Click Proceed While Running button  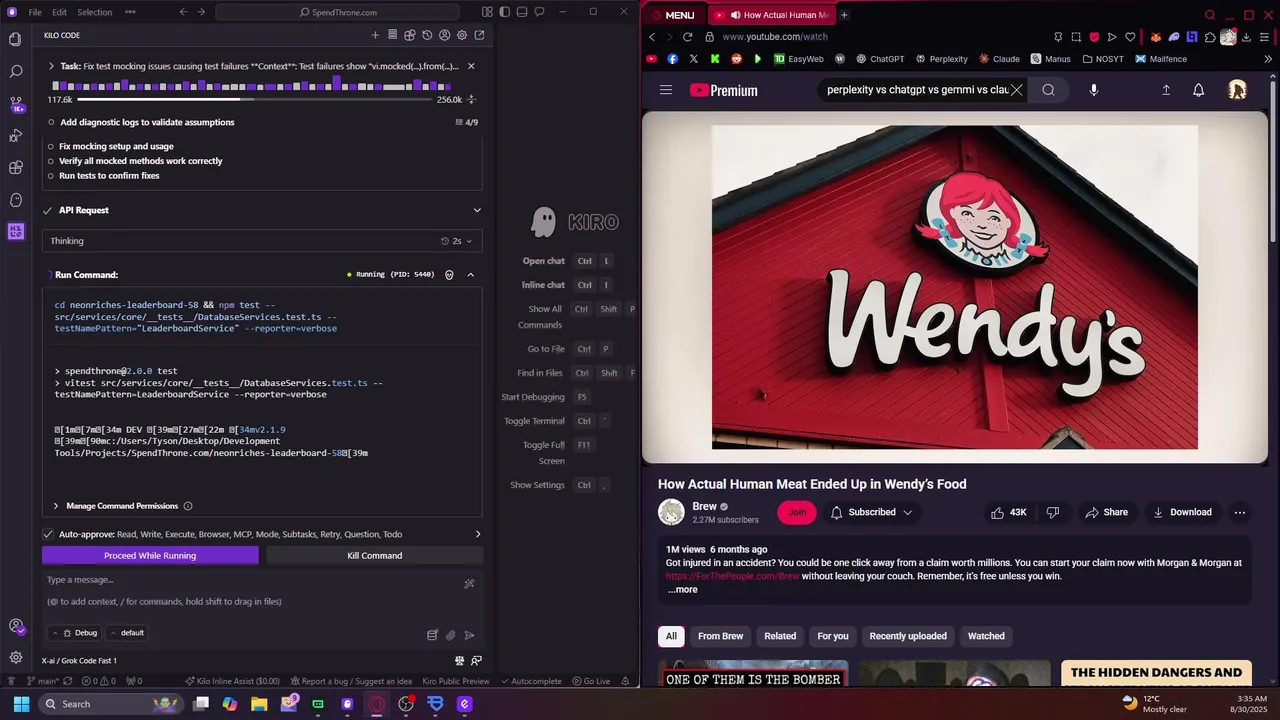150,556
